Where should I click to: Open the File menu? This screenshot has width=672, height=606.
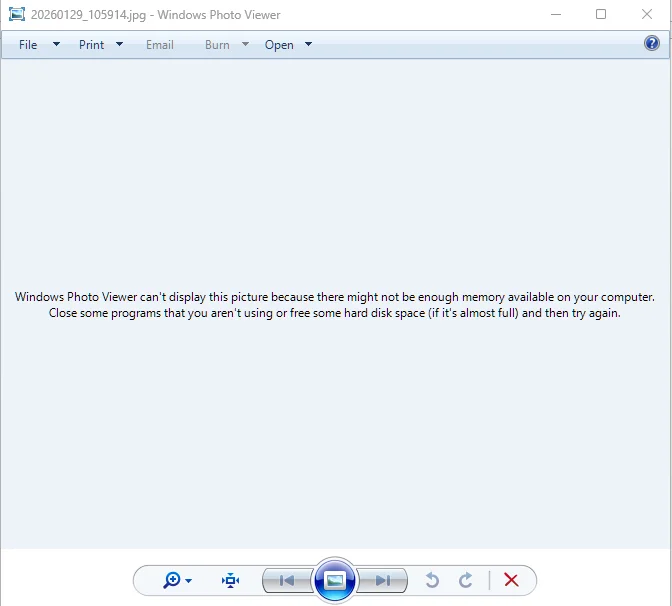pyautogui.click(x=28, y=45)
